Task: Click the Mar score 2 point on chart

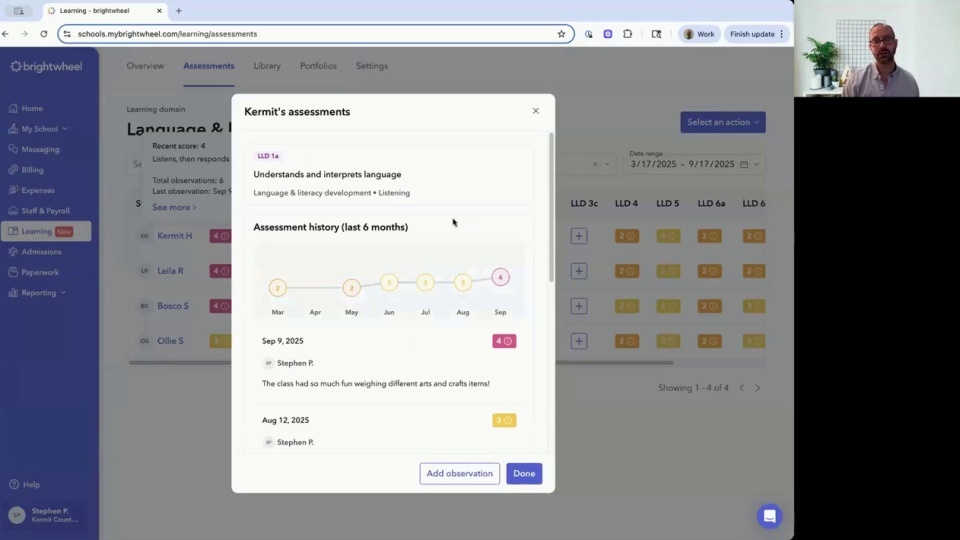Action: [x=277, y=288]
